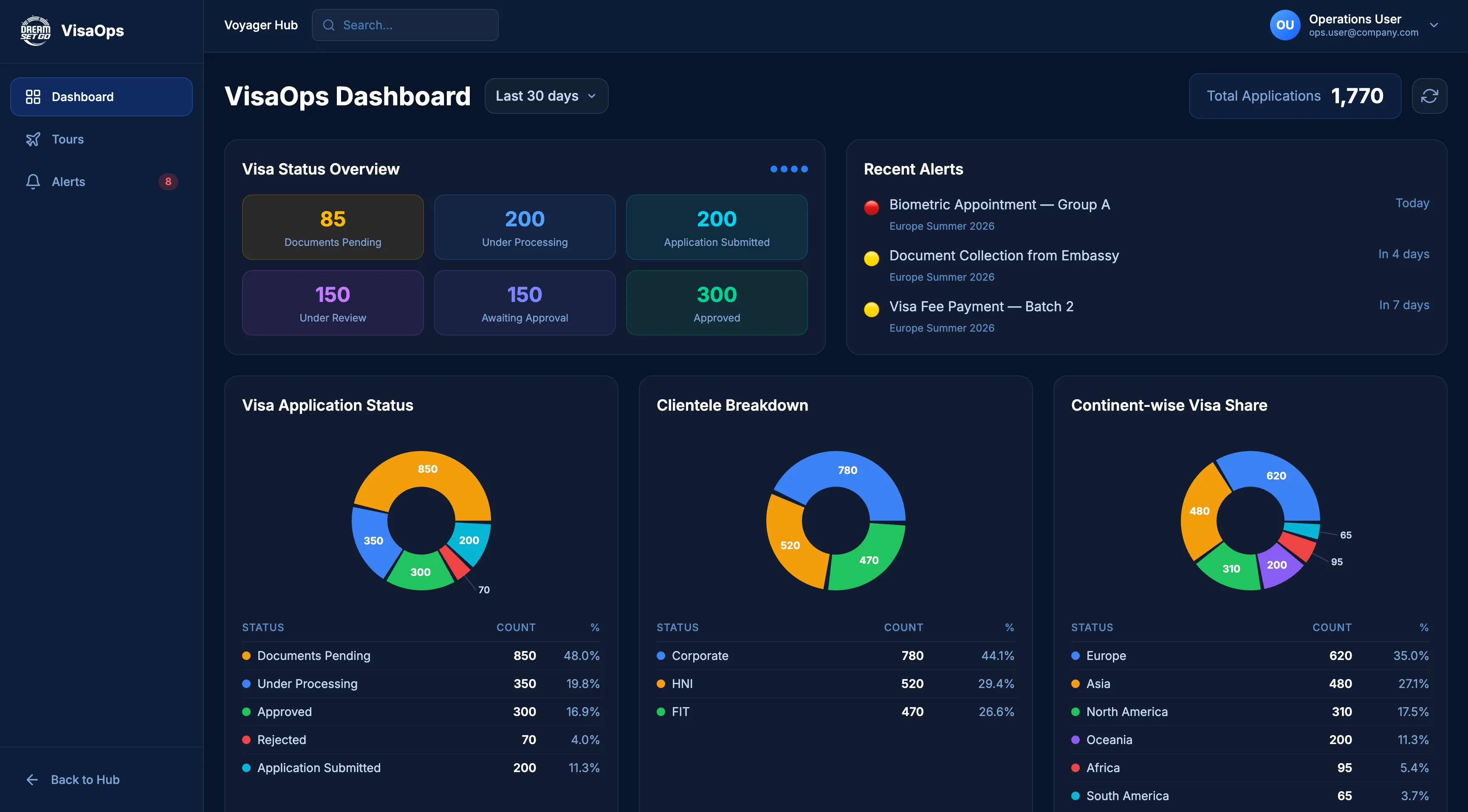Select the Dashboard grid icon in the sidebar
Viewport: 1468px width, 812px height.
33,97
